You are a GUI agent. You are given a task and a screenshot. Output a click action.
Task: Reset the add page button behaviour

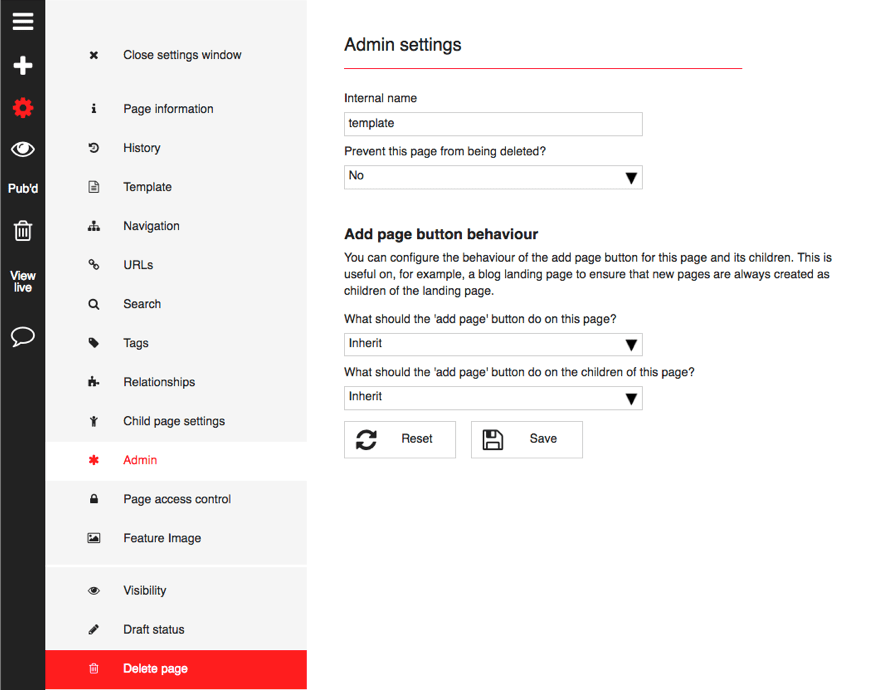[x=400, y=439]
